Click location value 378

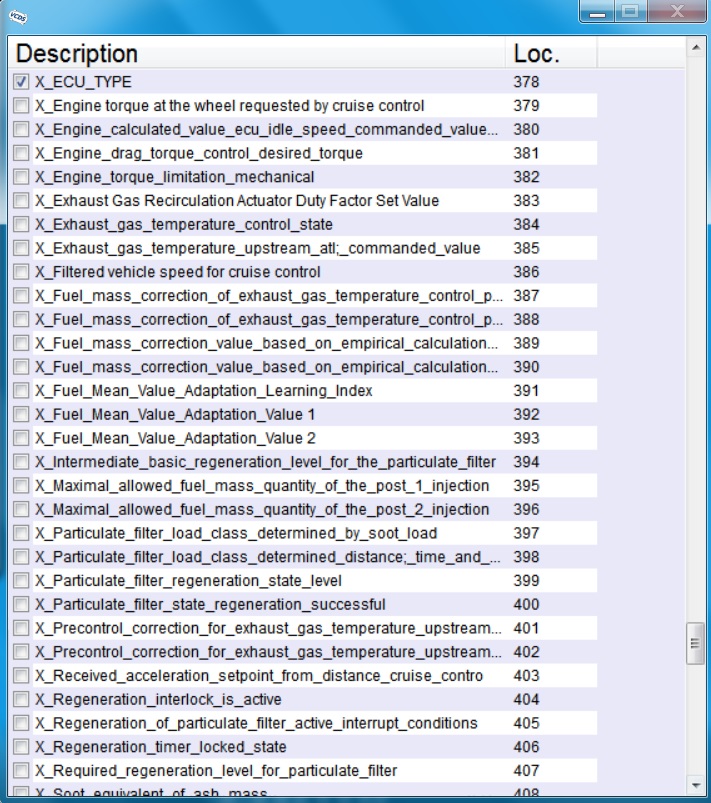[x=526, y=82]
